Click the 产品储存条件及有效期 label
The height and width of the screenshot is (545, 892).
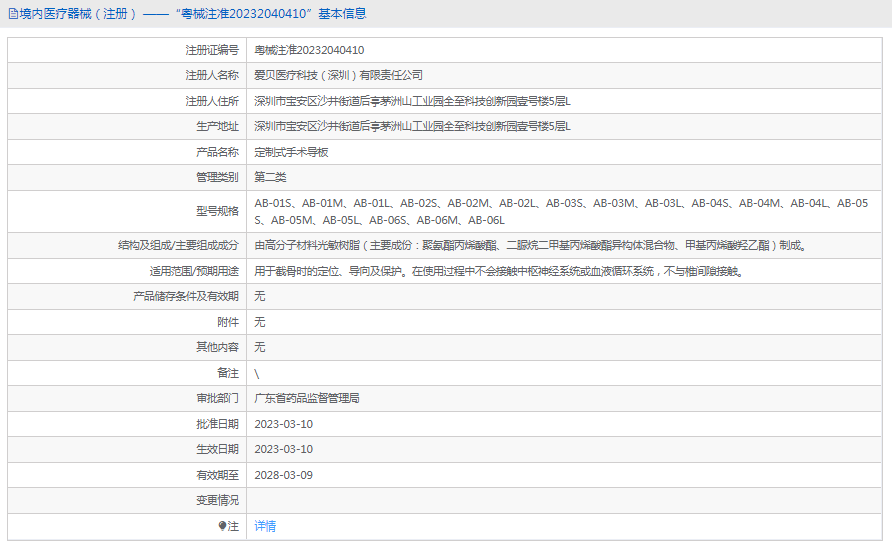point(186,296)
